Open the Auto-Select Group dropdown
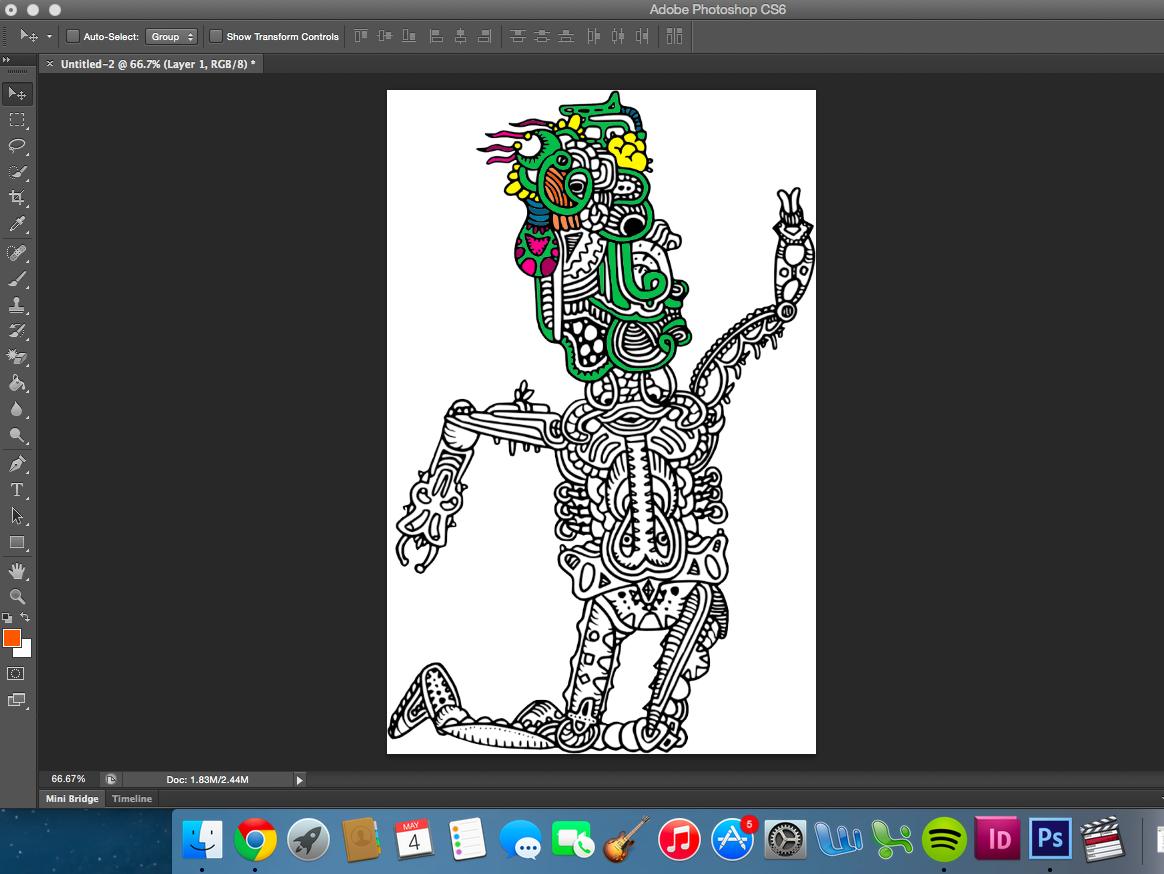 [x=172, y=37]
